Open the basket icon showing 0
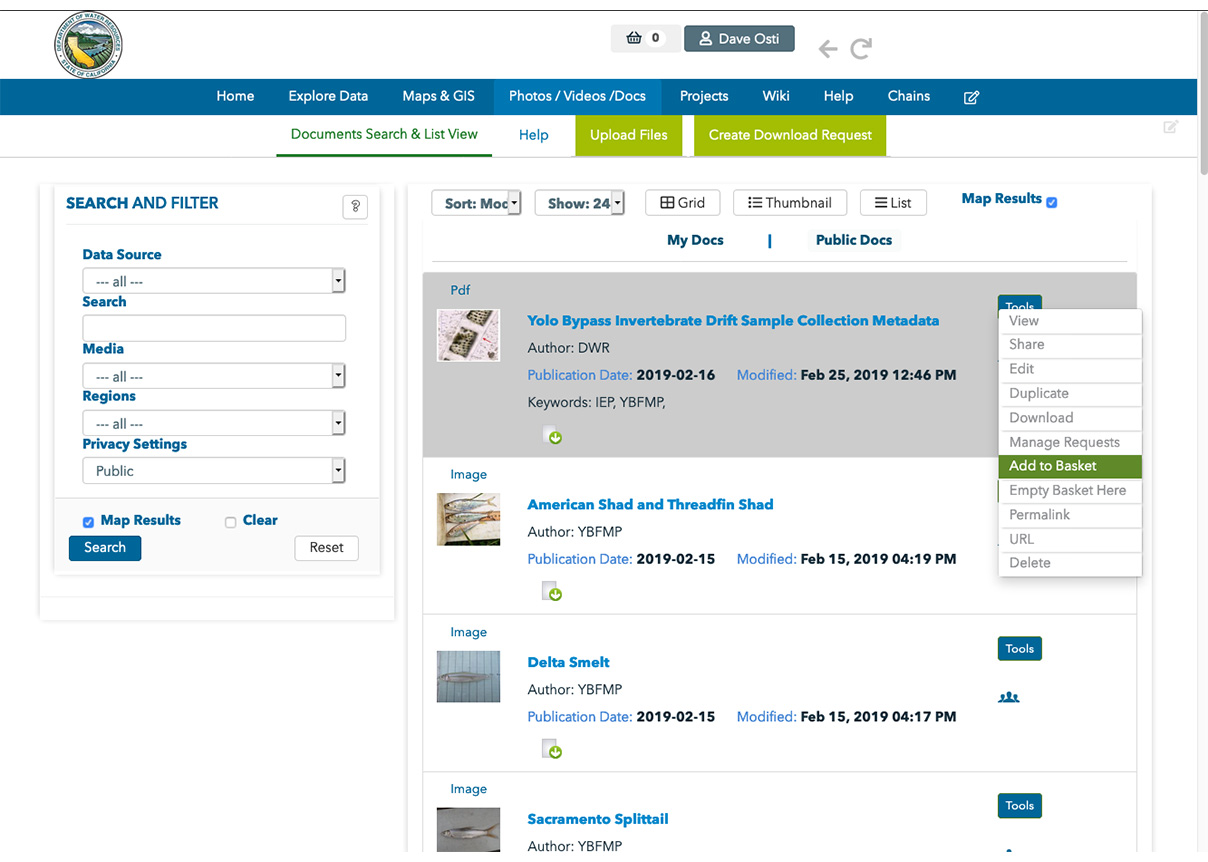Screen dimensions: 1208x862 (645, 38)
